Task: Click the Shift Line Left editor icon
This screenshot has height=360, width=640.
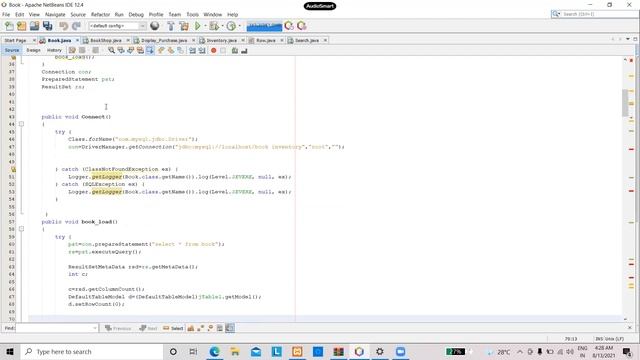Action: [192, 51]
